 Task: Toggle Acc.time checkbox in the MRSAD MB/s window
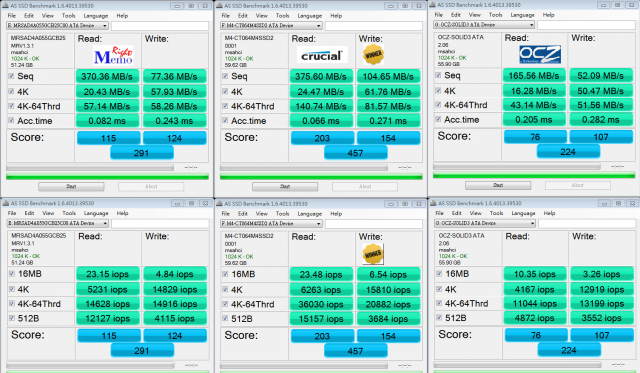tap(11, 120)
